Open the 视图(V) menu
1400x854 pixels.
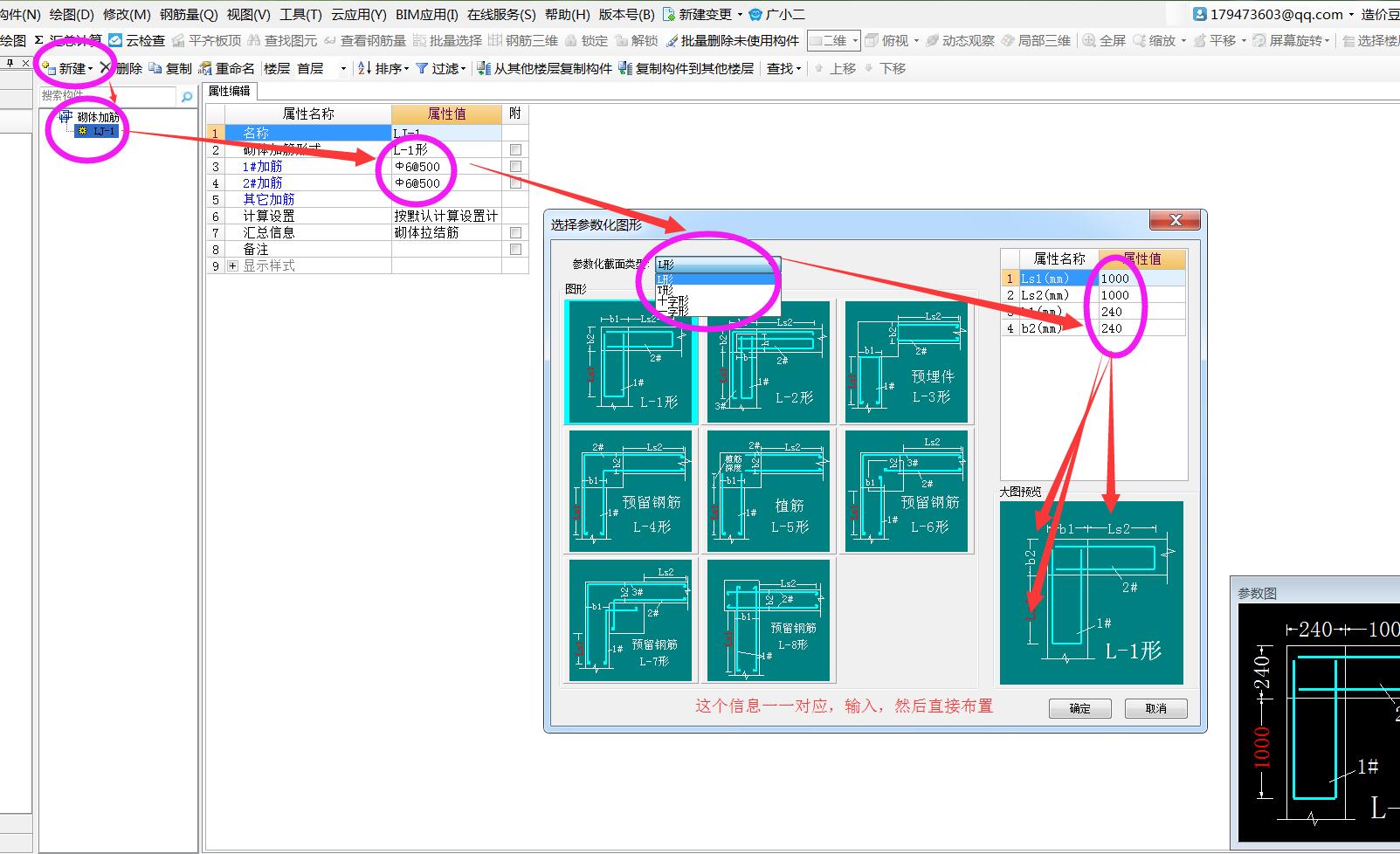(x=248, y=14)
